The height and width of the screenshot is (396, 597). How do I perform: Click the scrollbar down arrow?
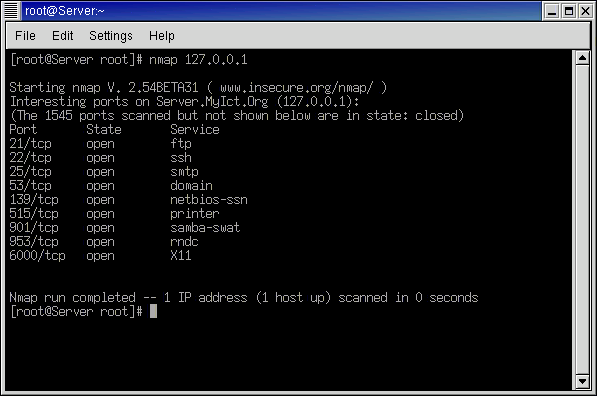pos(582,381)
